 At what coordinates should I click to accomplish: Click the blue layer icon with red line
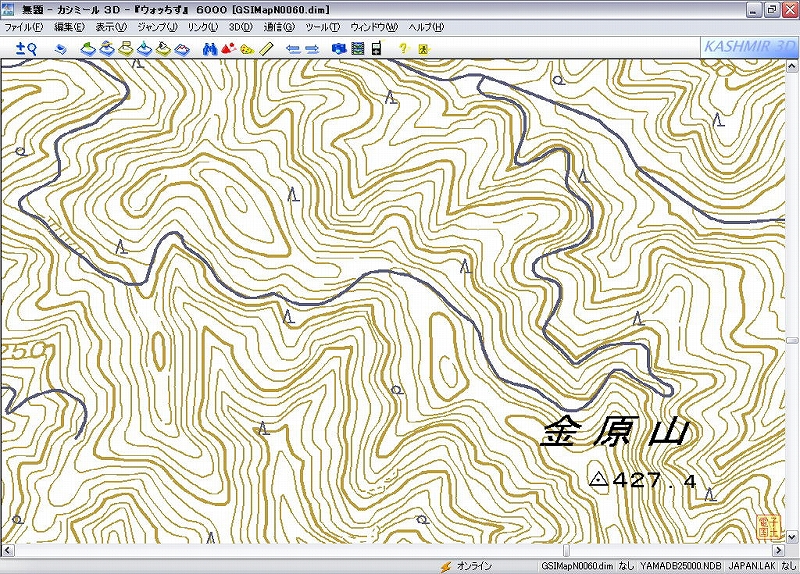182,49
